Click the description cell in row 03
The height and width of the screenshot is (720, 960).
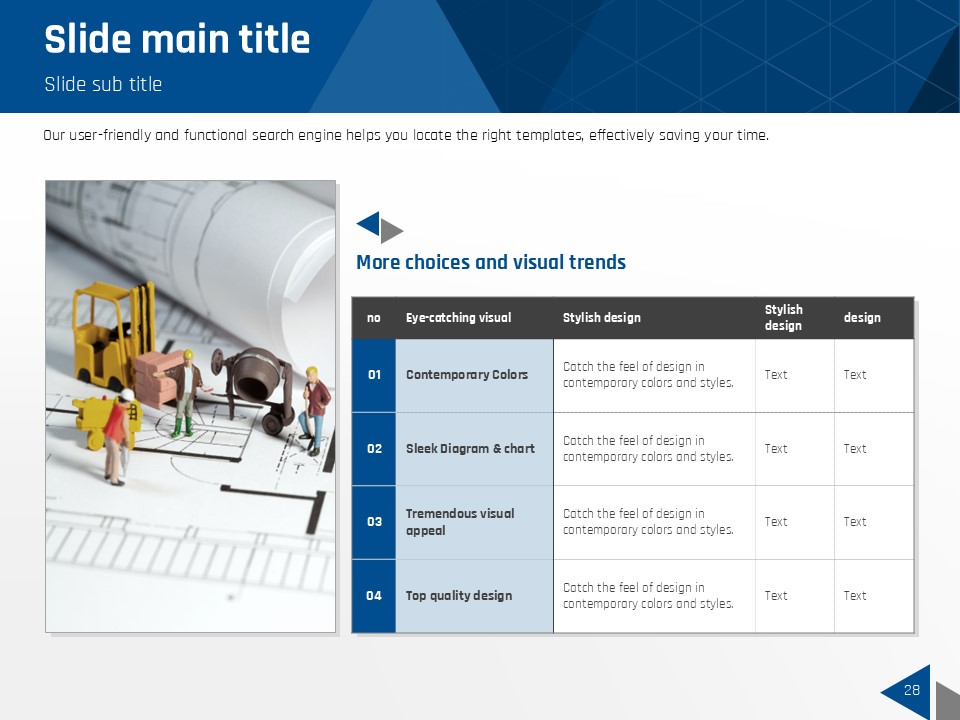pos(648,522)
